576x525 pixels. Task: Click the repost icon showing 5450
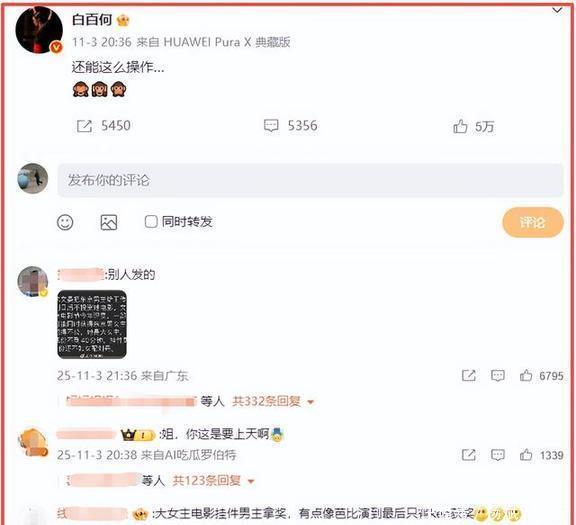[84, 126]
